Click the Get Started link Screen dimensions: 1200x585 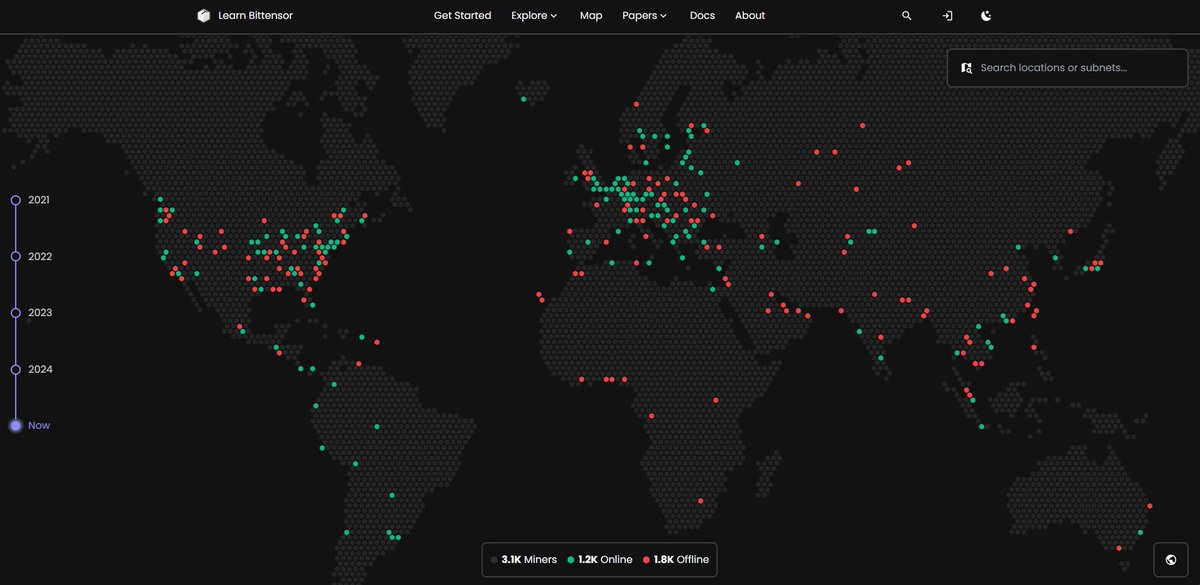462,15
